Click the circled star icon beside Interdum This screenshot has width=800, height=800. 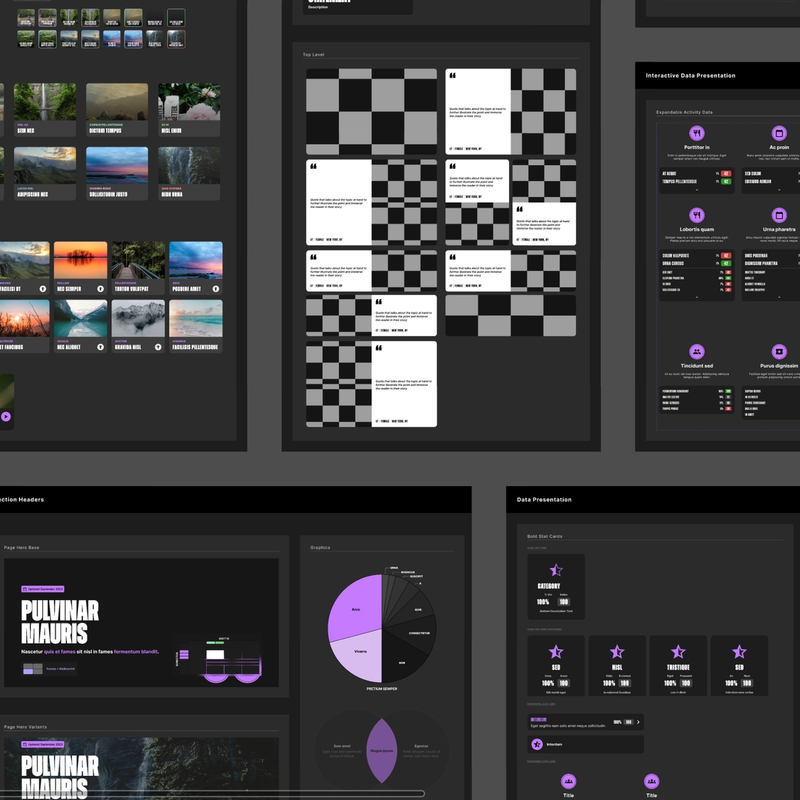coord(537,744)
